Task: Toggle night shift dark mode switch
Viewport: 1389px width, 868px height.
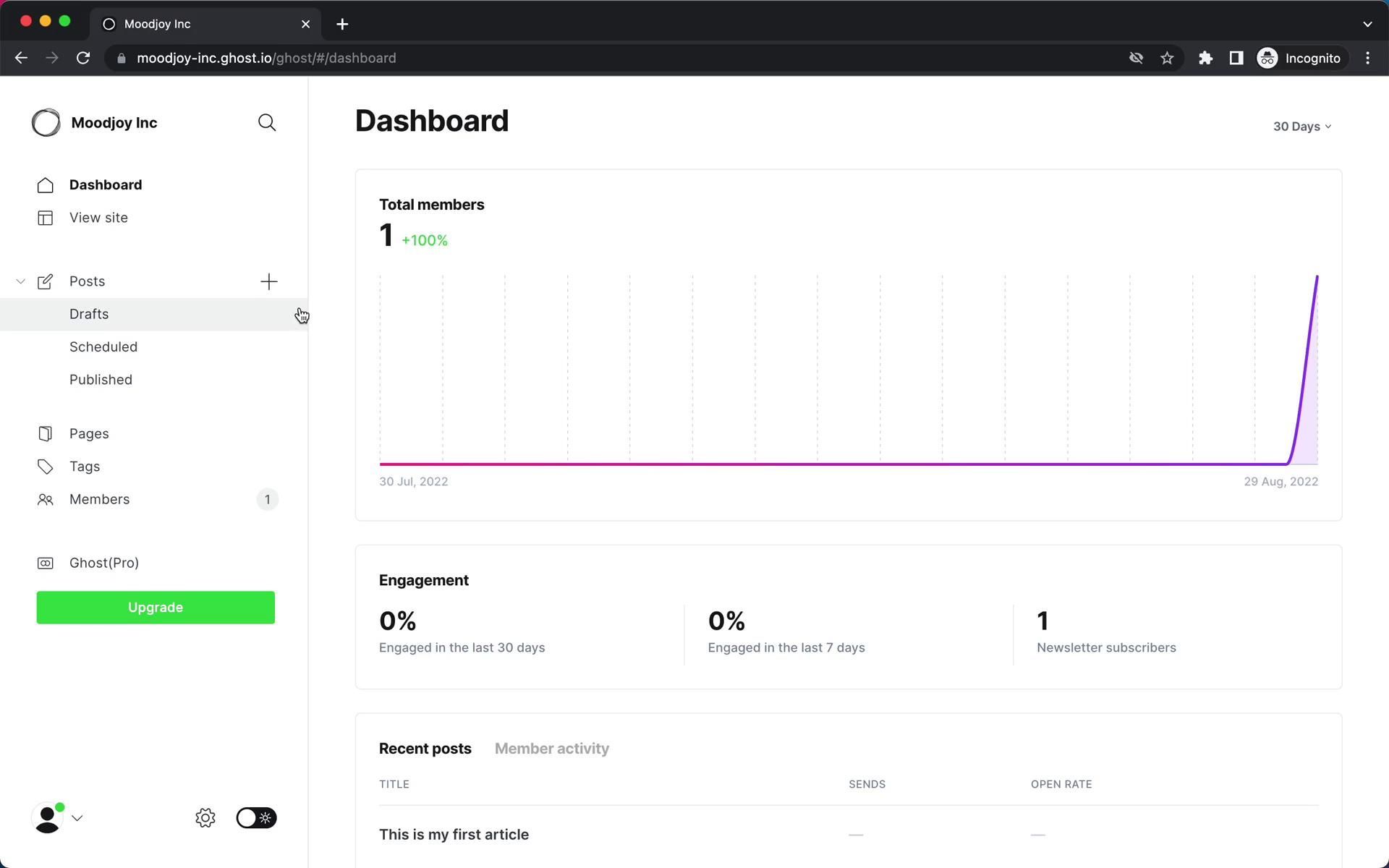Action: click(256, 818)
